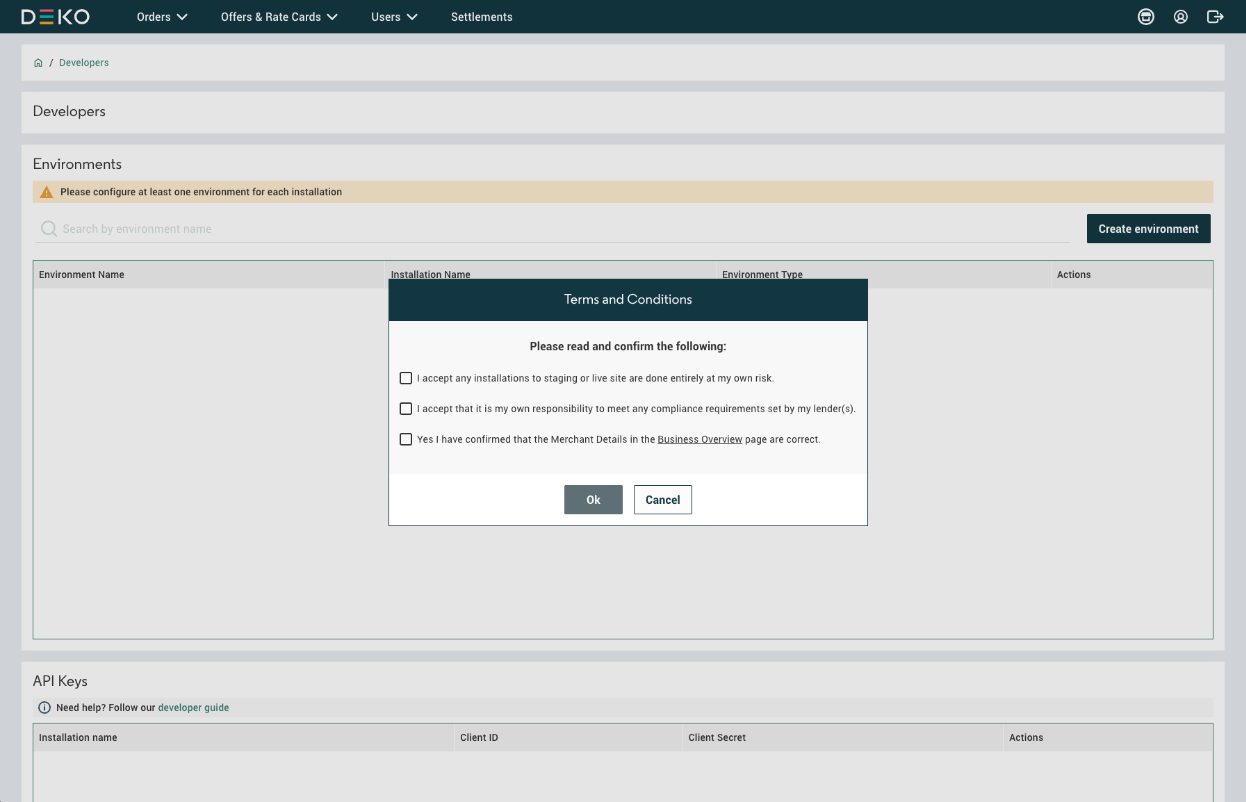Click the Terms and Conditions dialog title
The width and height of the screenshot is (1246, 802).
628,299
